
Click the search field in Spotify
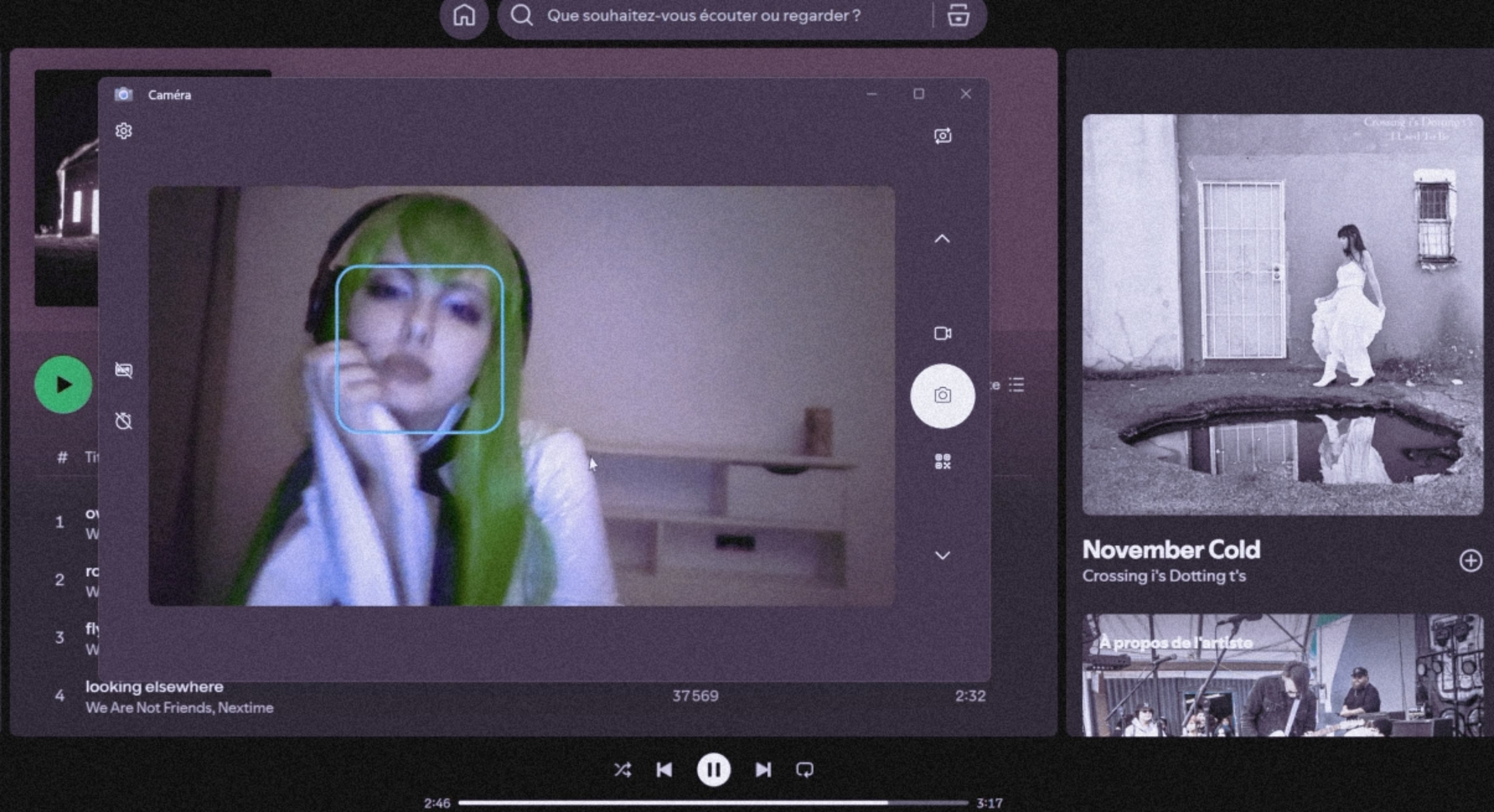(703, 16)
